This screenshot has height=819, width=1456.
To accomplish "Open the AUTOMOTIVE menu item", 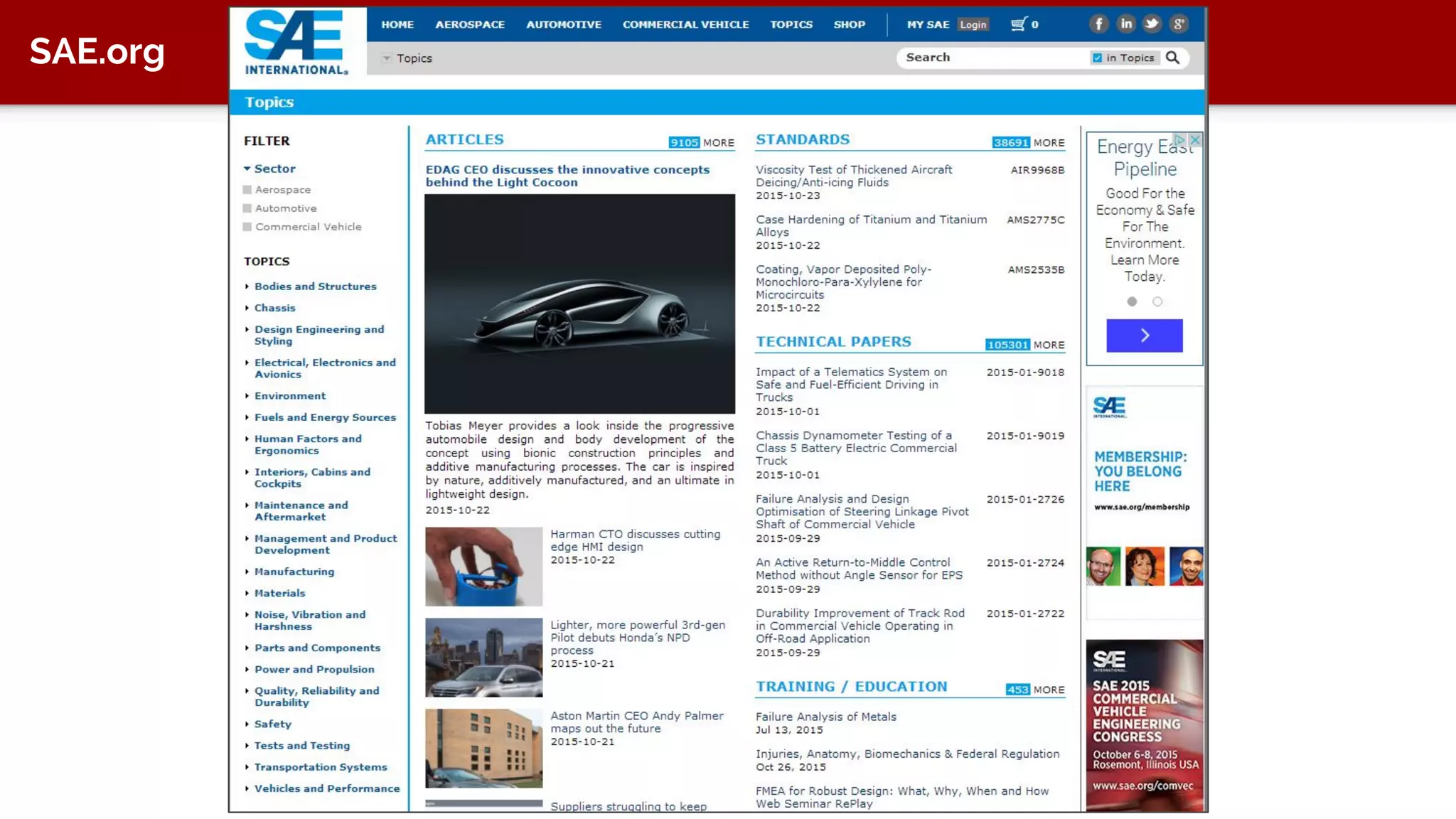I will click(x=564, y=24).
